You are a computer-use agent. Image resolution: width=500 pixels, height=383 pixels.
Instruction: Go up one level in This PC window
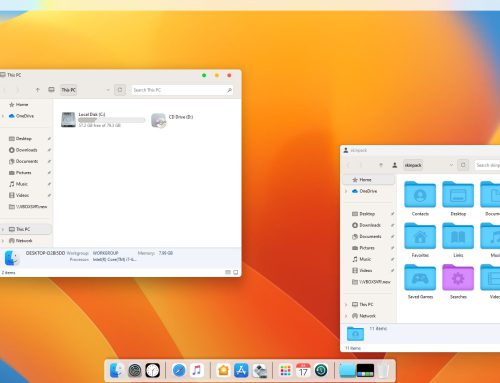point(38,90)
